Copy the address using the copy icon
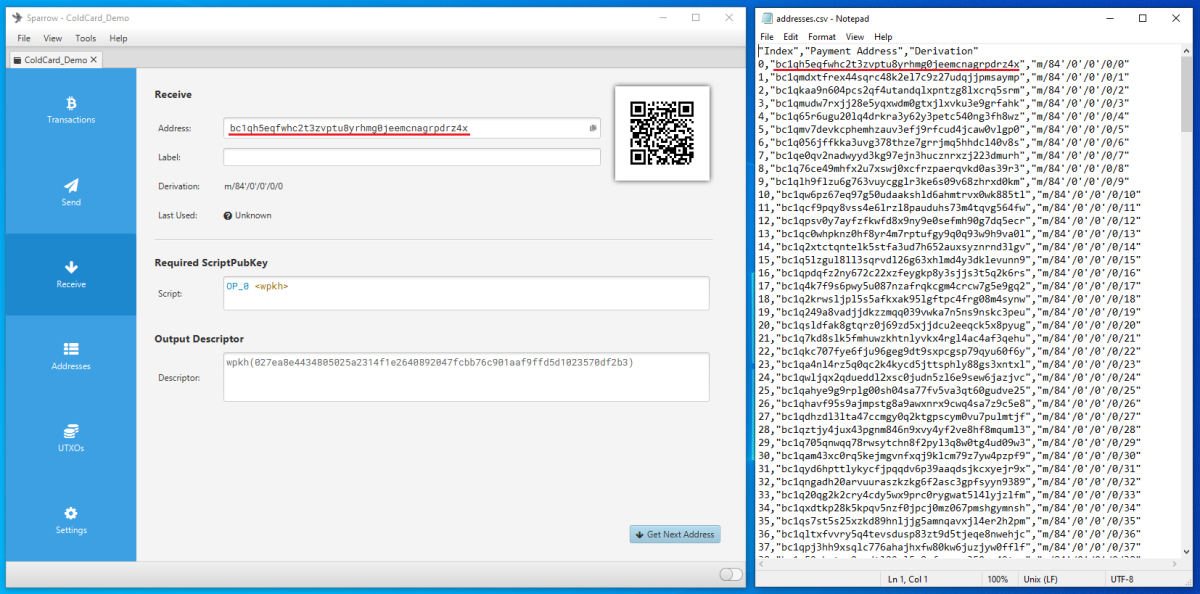The width and height of the screenshot is (1200, 594). (x=593, y=128)
